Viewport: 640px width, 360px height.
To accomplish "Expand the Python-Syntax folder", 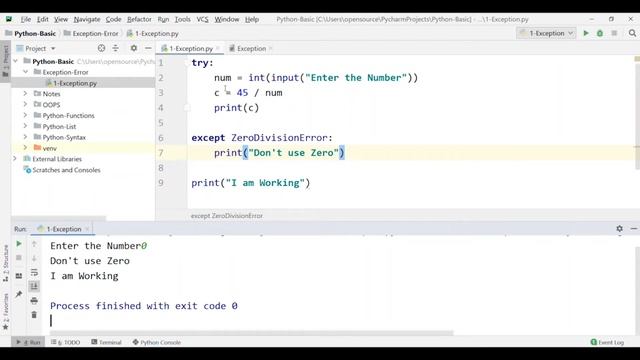I will tap(25, 137).
